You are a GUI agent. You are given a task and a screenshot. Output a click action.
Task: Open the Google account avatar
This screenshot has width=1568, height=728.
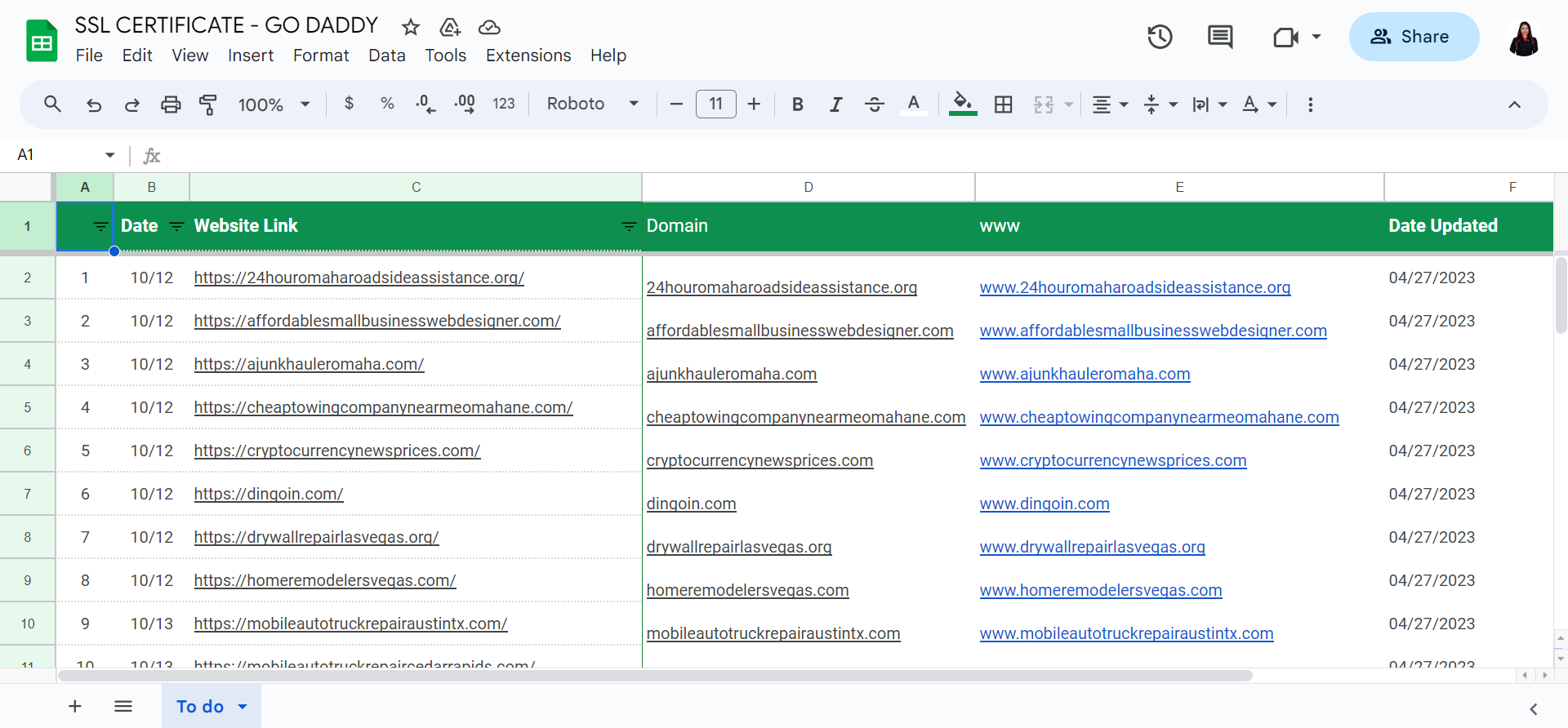tap(1523, 38)
